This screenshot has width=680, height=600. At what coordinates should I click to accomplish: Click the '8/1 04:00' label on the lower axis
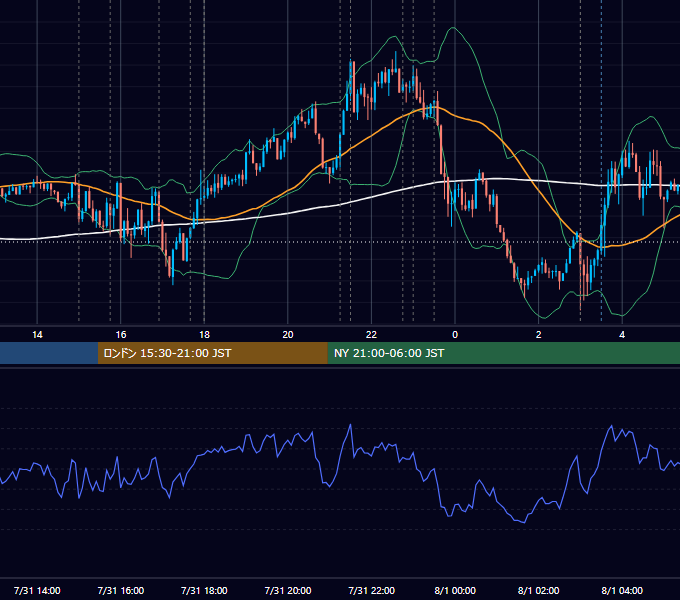tap(622, 590)
